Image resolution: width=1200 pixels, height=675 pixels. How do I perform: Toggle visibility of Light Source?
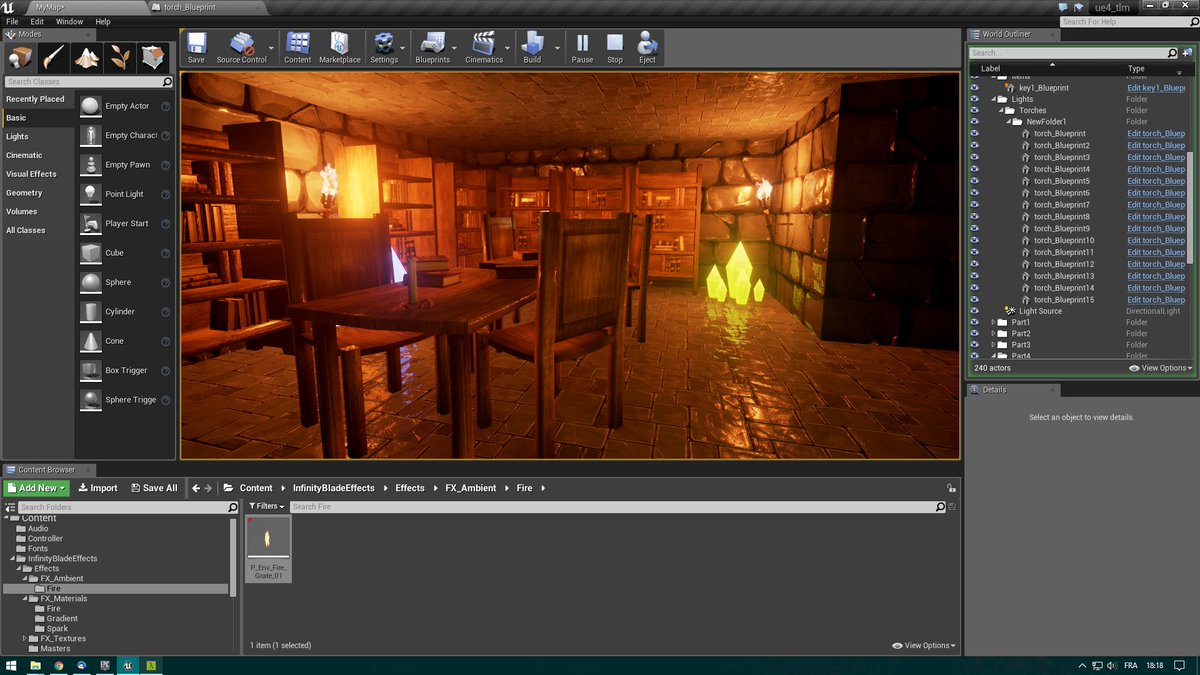(x=974, y=311)
